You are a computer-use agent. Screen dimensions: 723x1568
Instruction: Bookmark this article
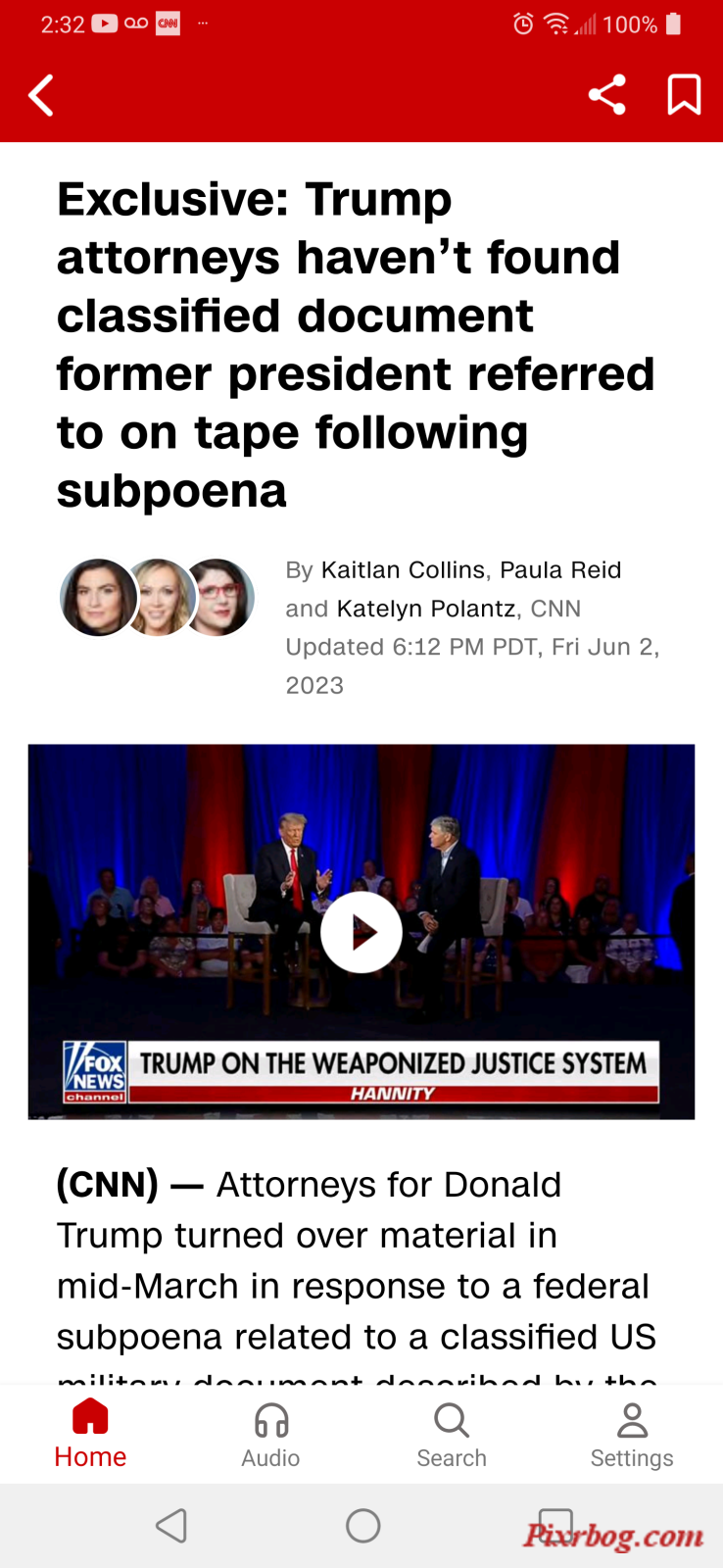684,95
